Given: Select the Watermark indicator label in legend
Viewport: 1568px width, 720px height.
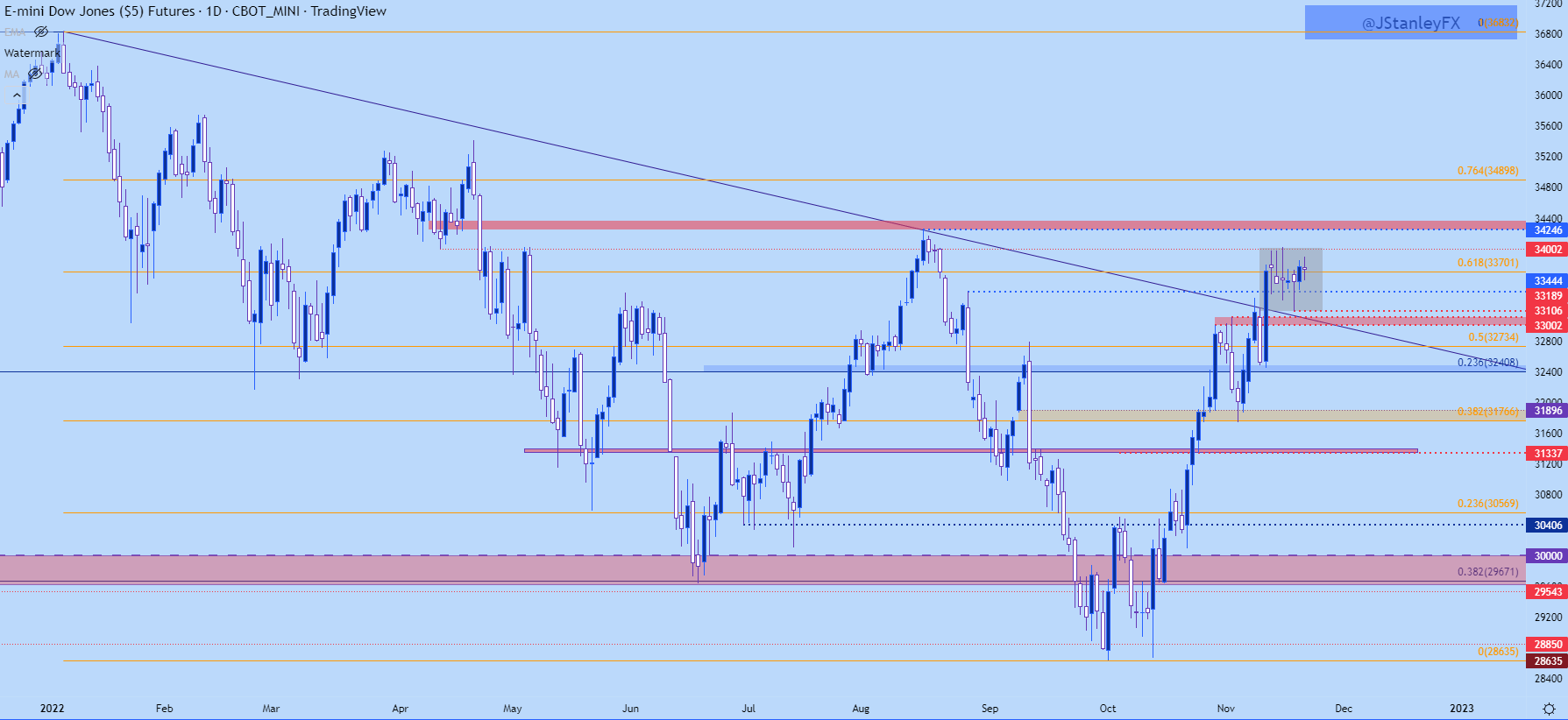Looking at the screenshot, I should [x=32, y=53].
